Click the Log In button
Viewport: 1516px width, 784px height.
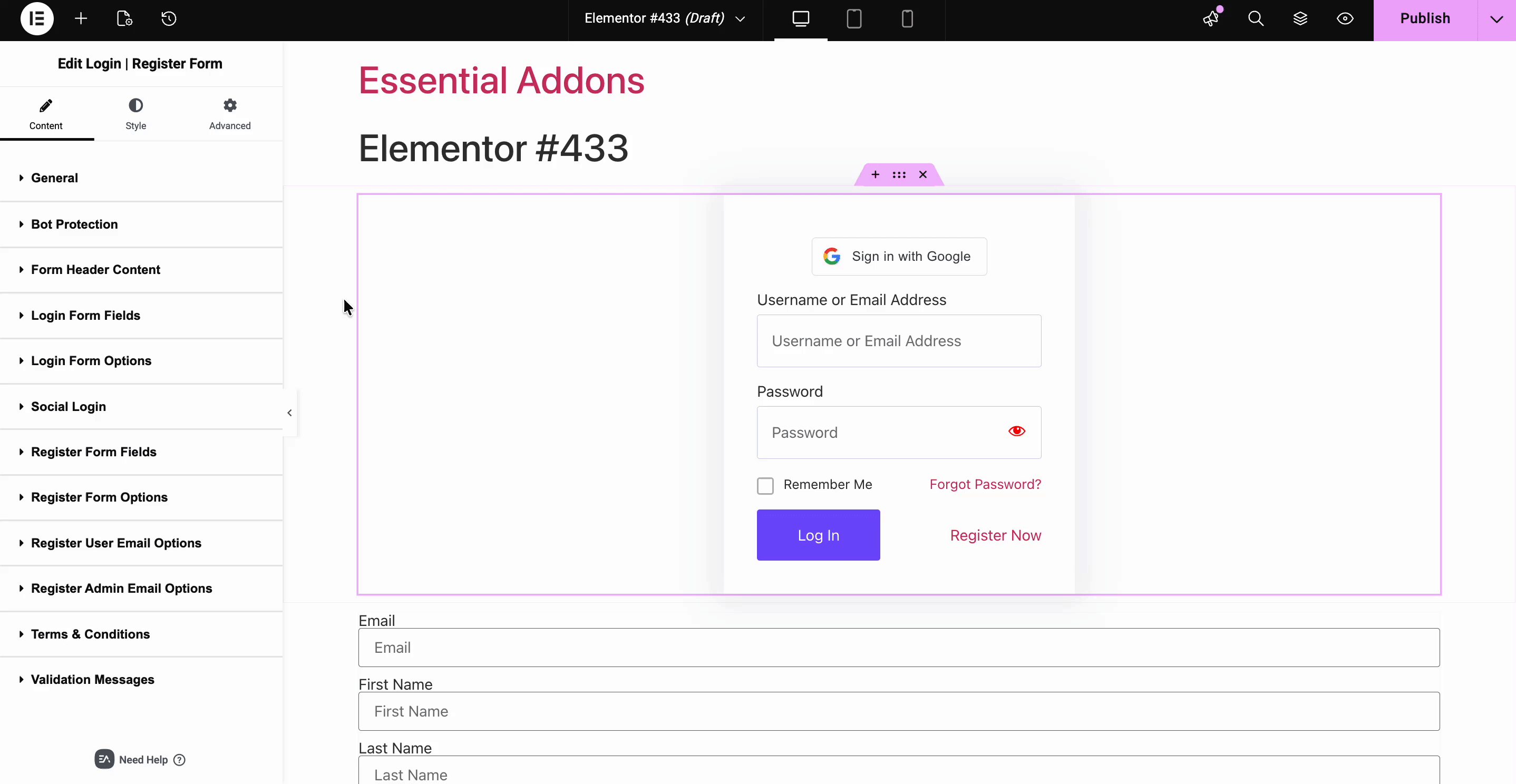(818, 535)
